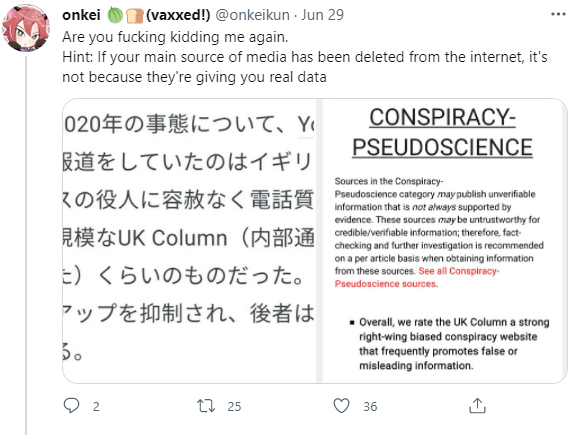
Task: Click the CONSPIRACY-PSEUDOSCIENCE underlined heading
Action: click(443, 132)
